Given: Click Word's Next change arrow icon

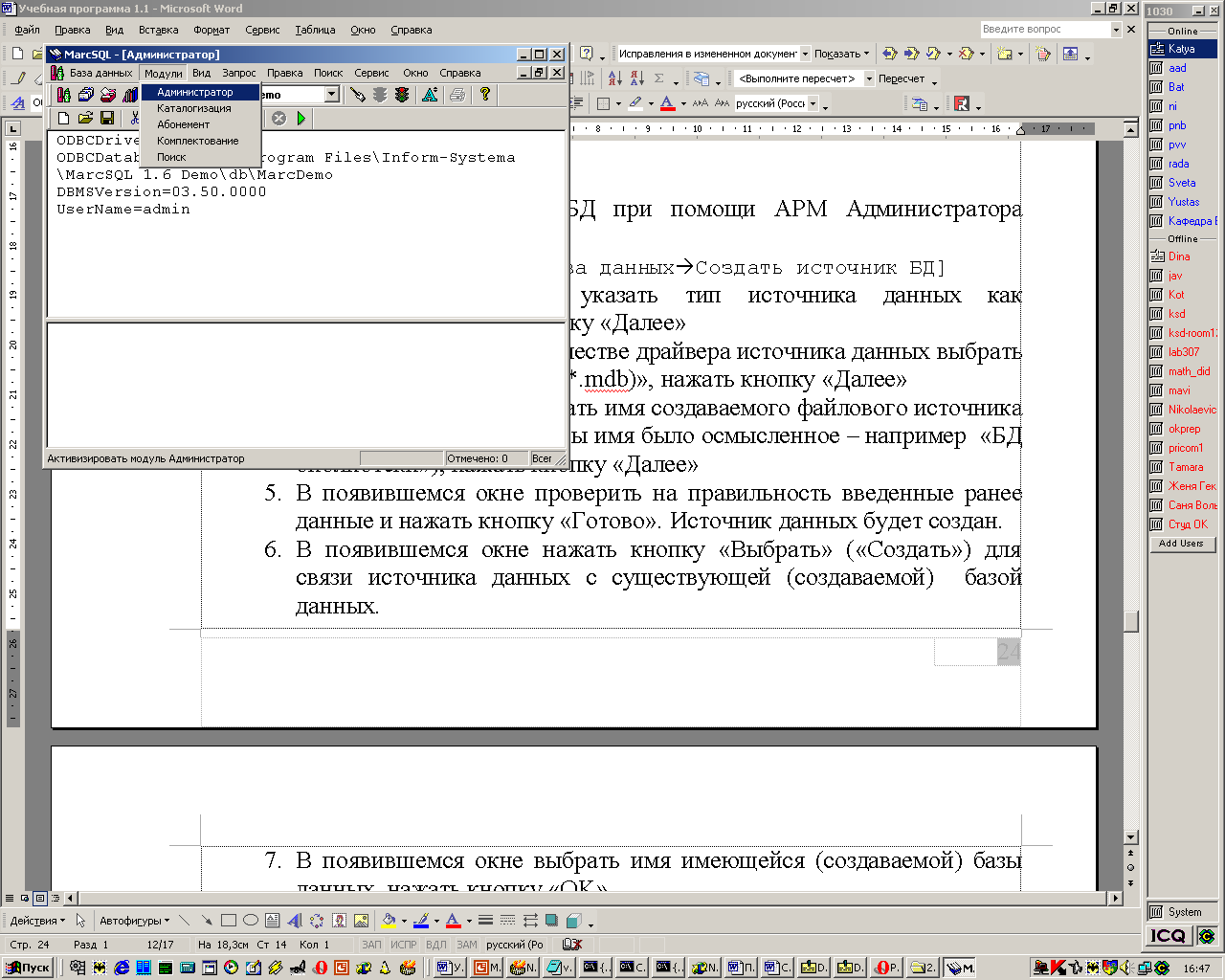Looking at the screenshot, I should 911,54.
